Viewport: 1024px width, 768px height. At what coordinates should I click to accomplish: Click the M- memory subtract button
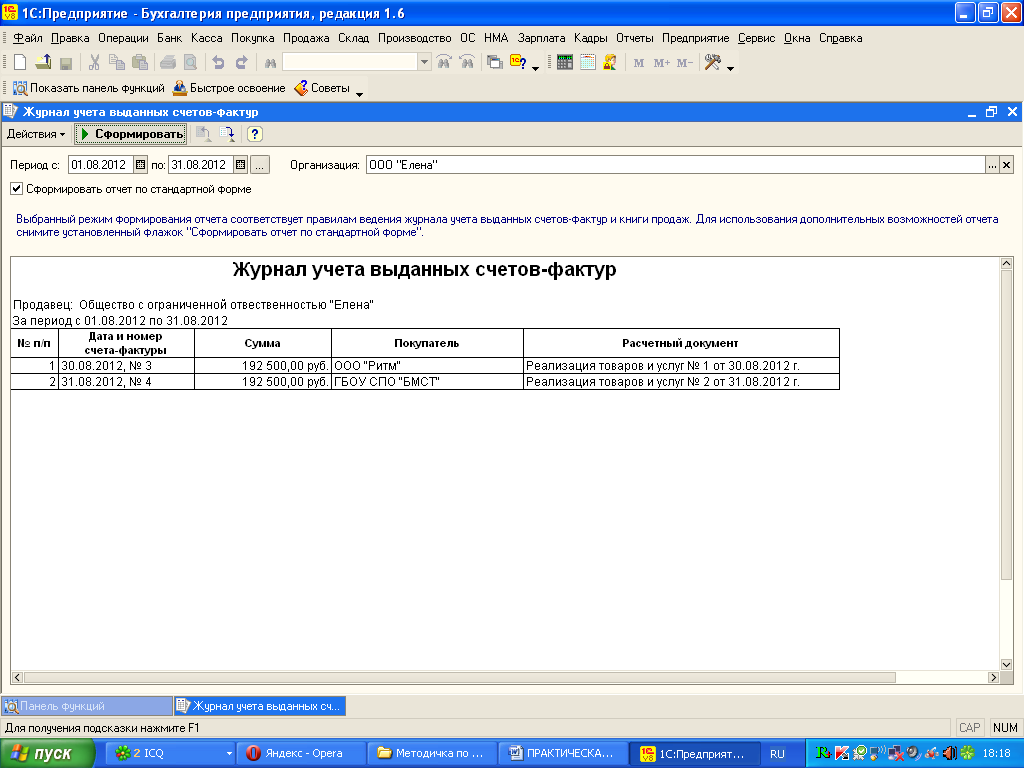[x=684, y=63]
